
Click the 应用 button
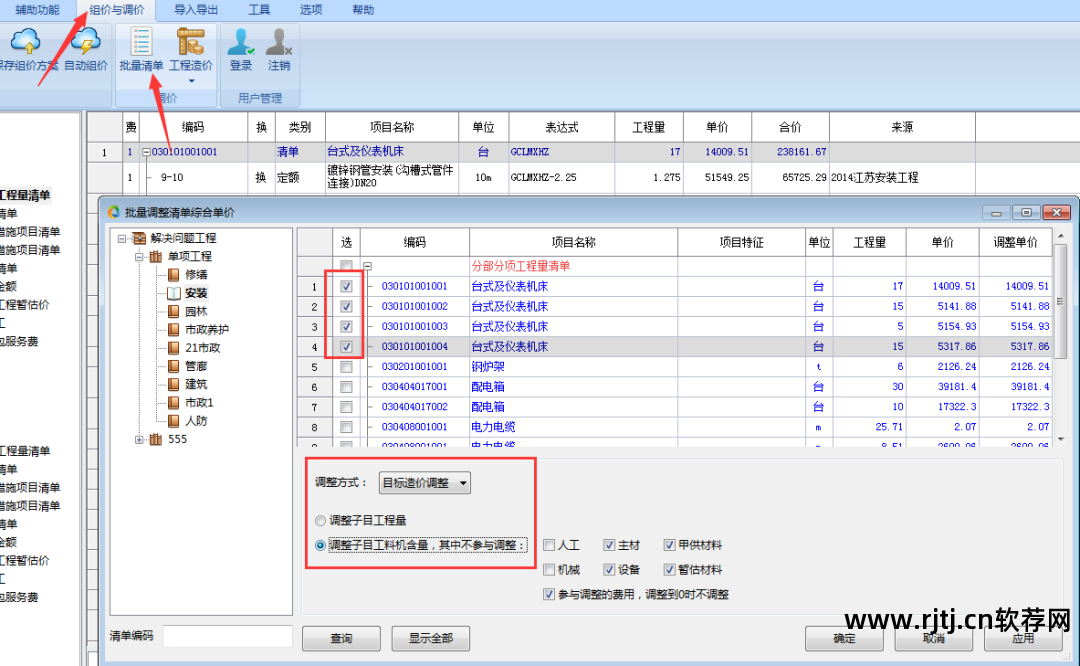coord(1023,638)
